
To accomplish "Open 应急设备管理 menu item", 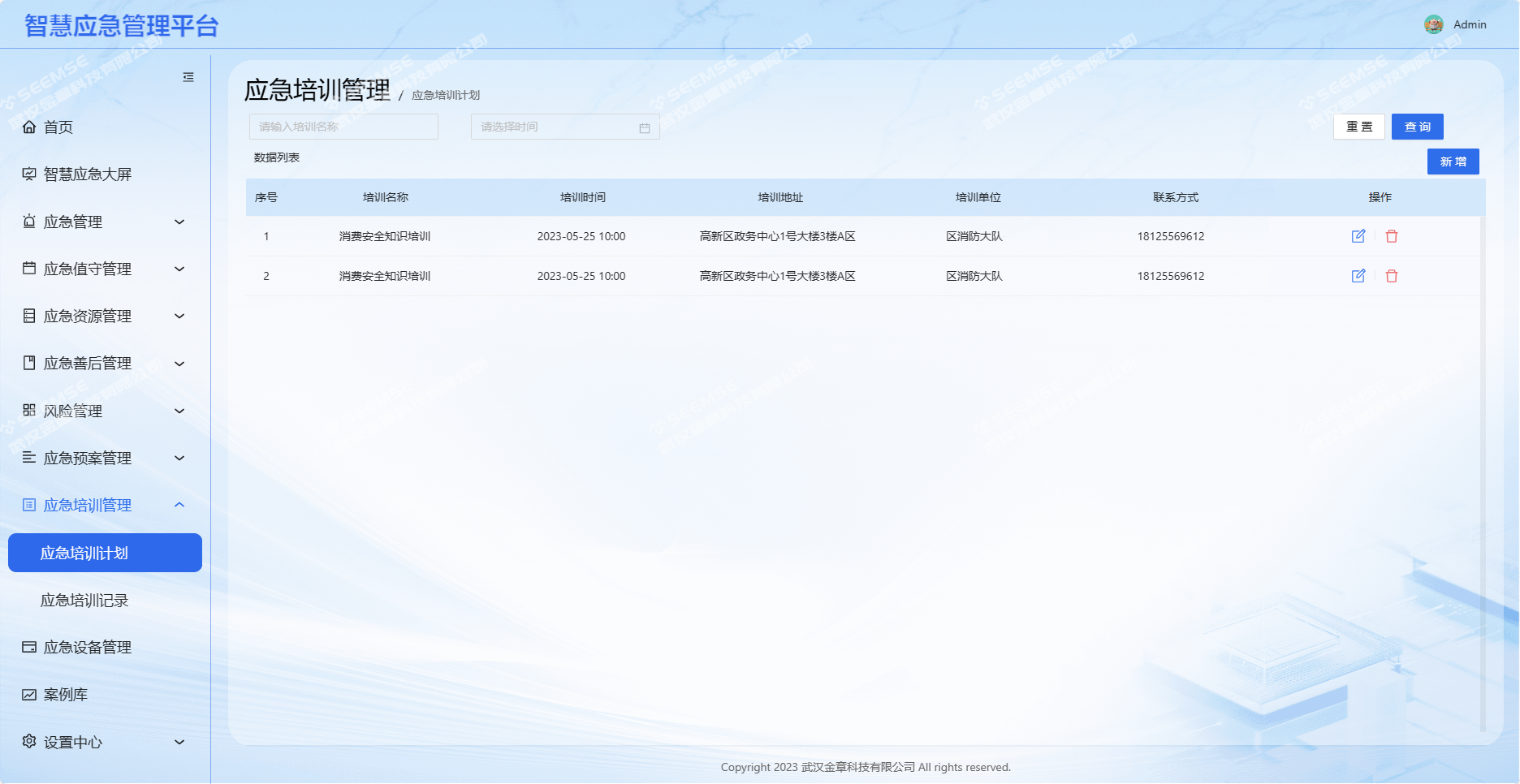I will tap(105, 647).
